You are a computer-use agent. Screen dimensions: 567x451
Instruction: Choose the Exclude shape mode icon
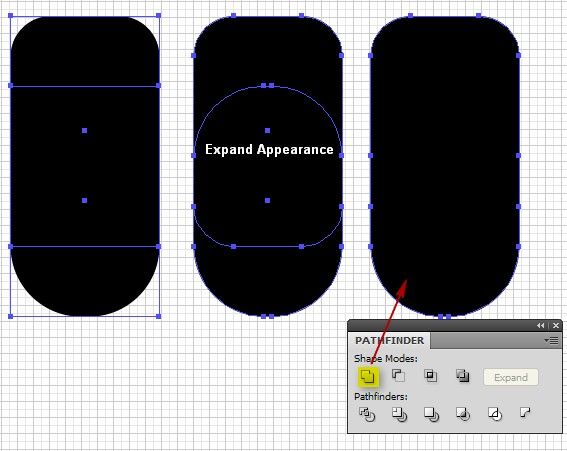462,376
